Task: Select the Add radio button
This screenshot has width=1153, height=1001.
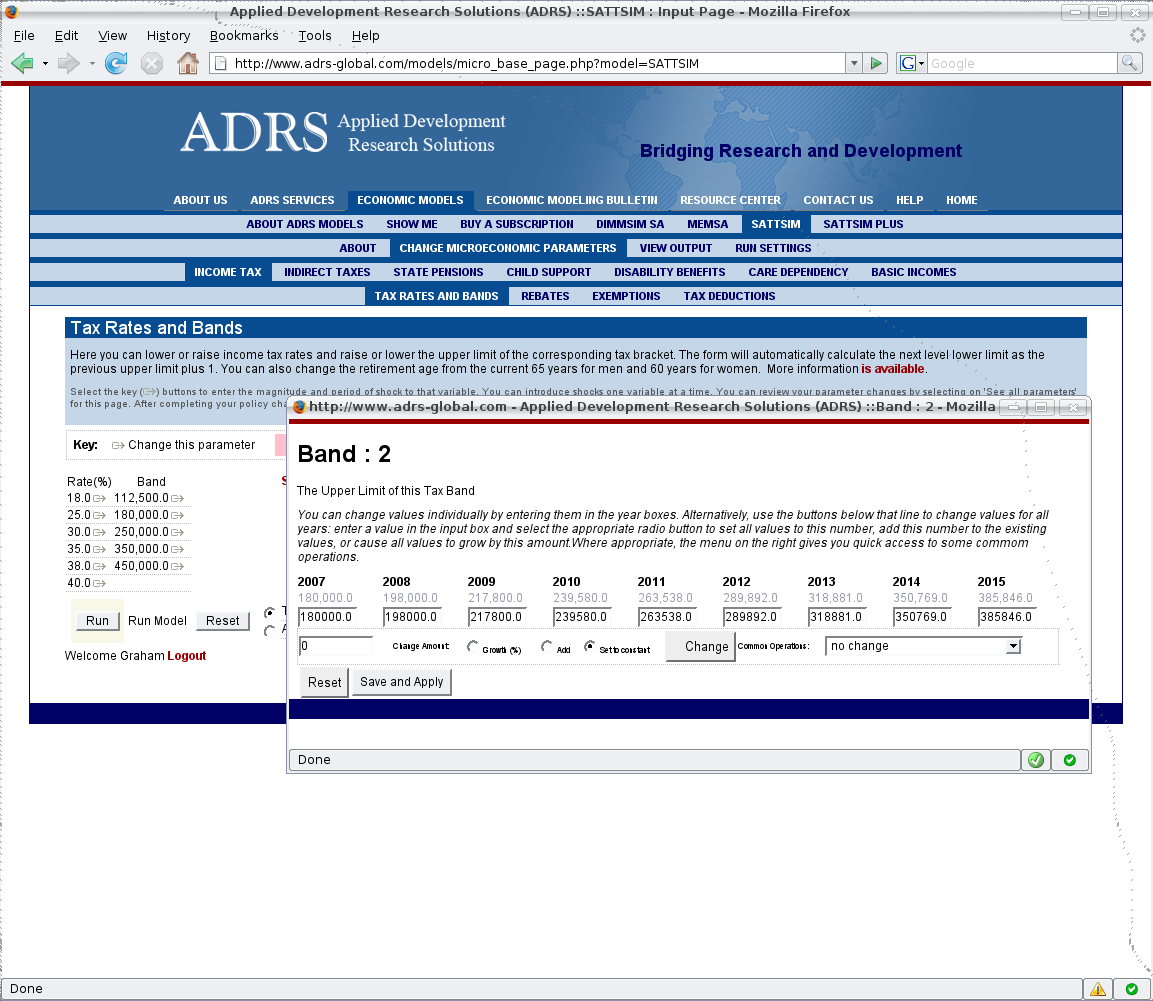Action: 547,647
